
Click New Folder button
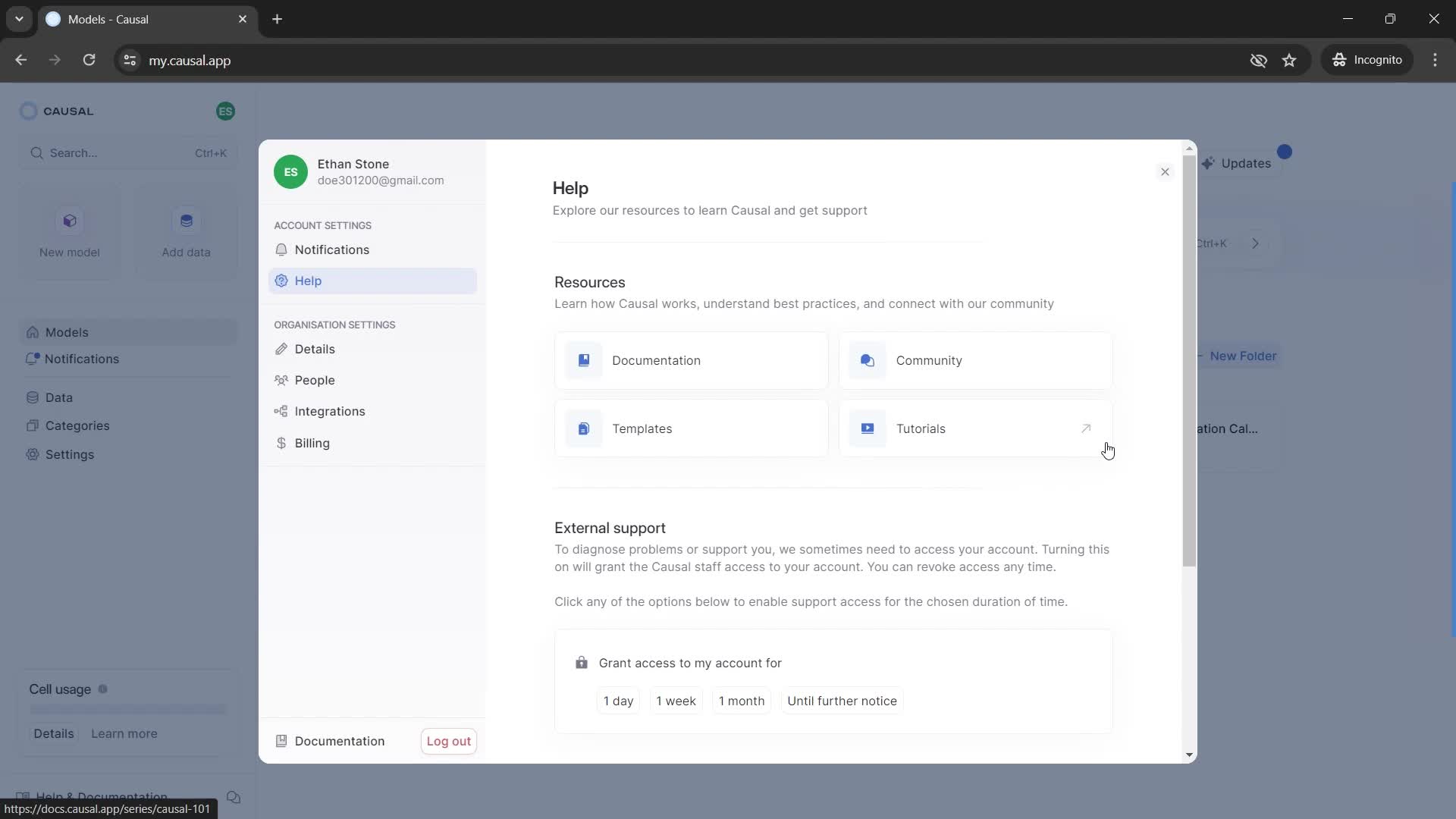[x=1238, y=356]
